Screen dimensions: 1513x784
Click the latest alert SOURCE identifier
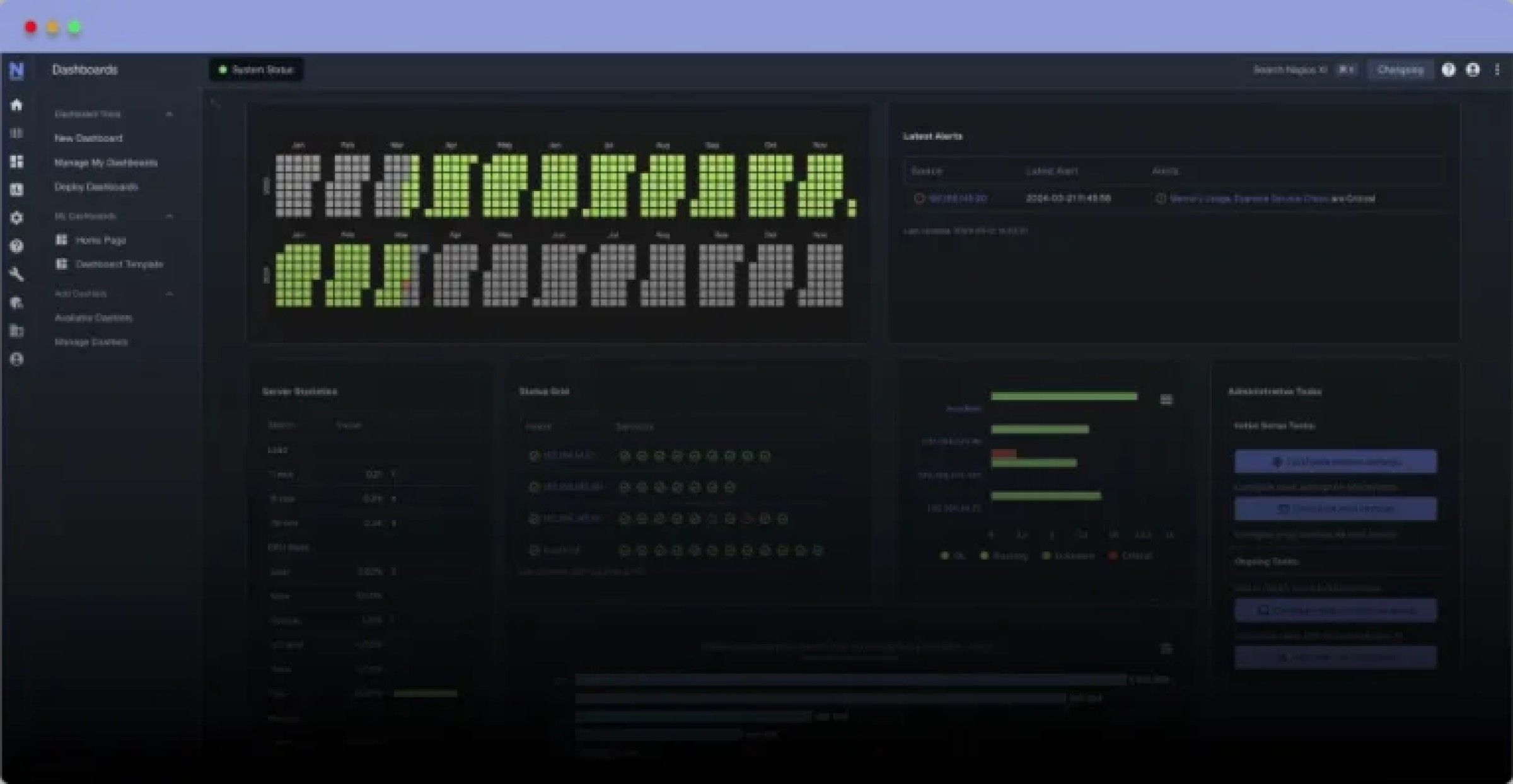click(x=954, y=199)
